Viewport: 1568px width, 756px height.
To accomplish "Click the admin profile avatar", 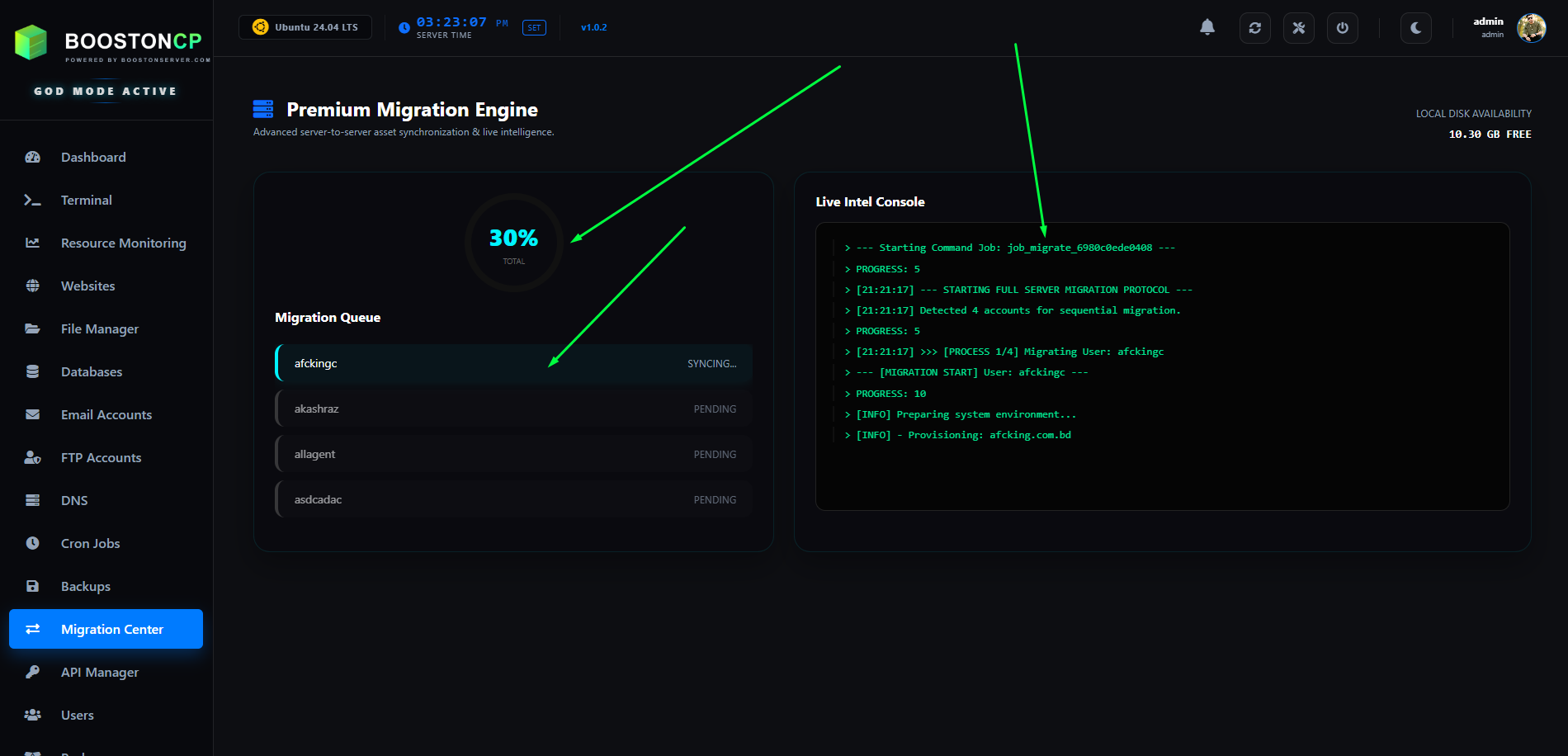I will click(1531, 28).
